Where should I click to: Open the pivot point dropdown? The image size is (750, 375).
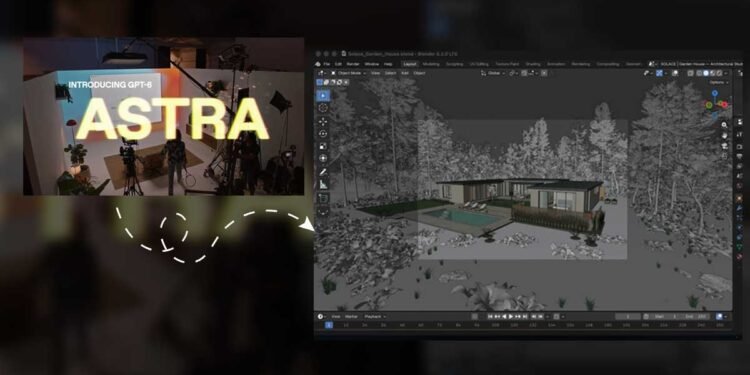514,73
